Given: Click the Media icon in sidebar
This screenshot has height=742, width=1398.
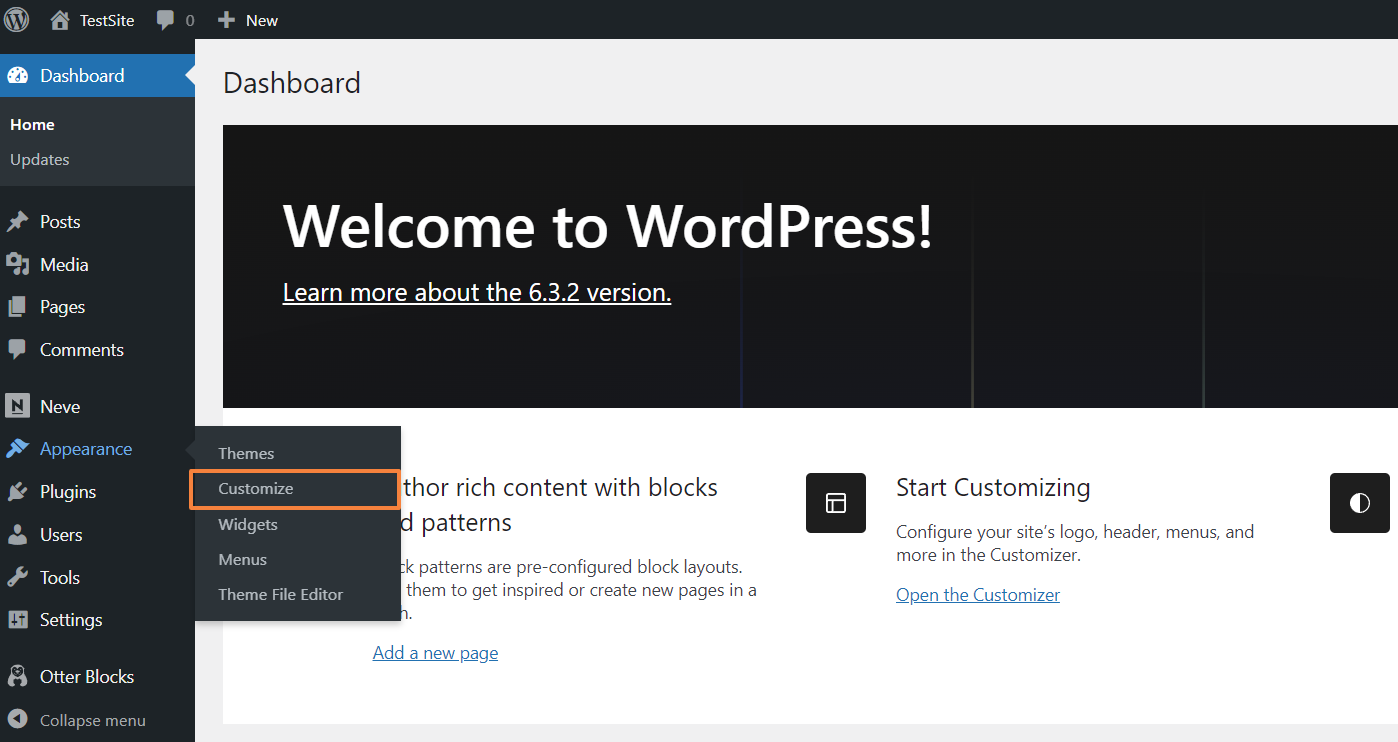Looking at the screenshot, I should [18, 264].
